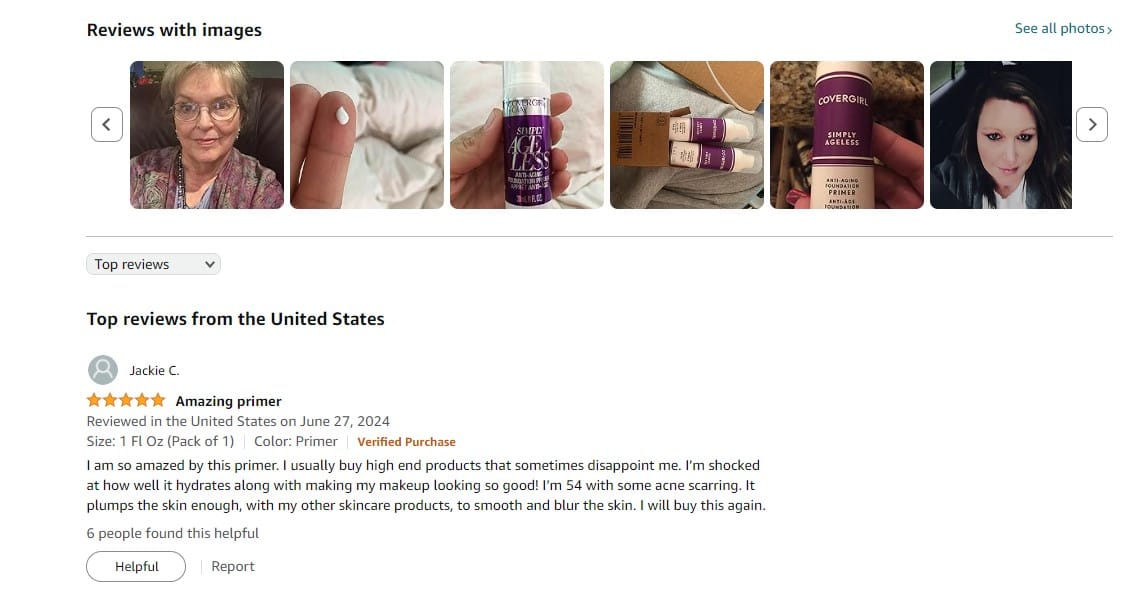This screenshot has height=596, width=1140.
Task: Open photo of woman with glasses
Action: point(207,135)
